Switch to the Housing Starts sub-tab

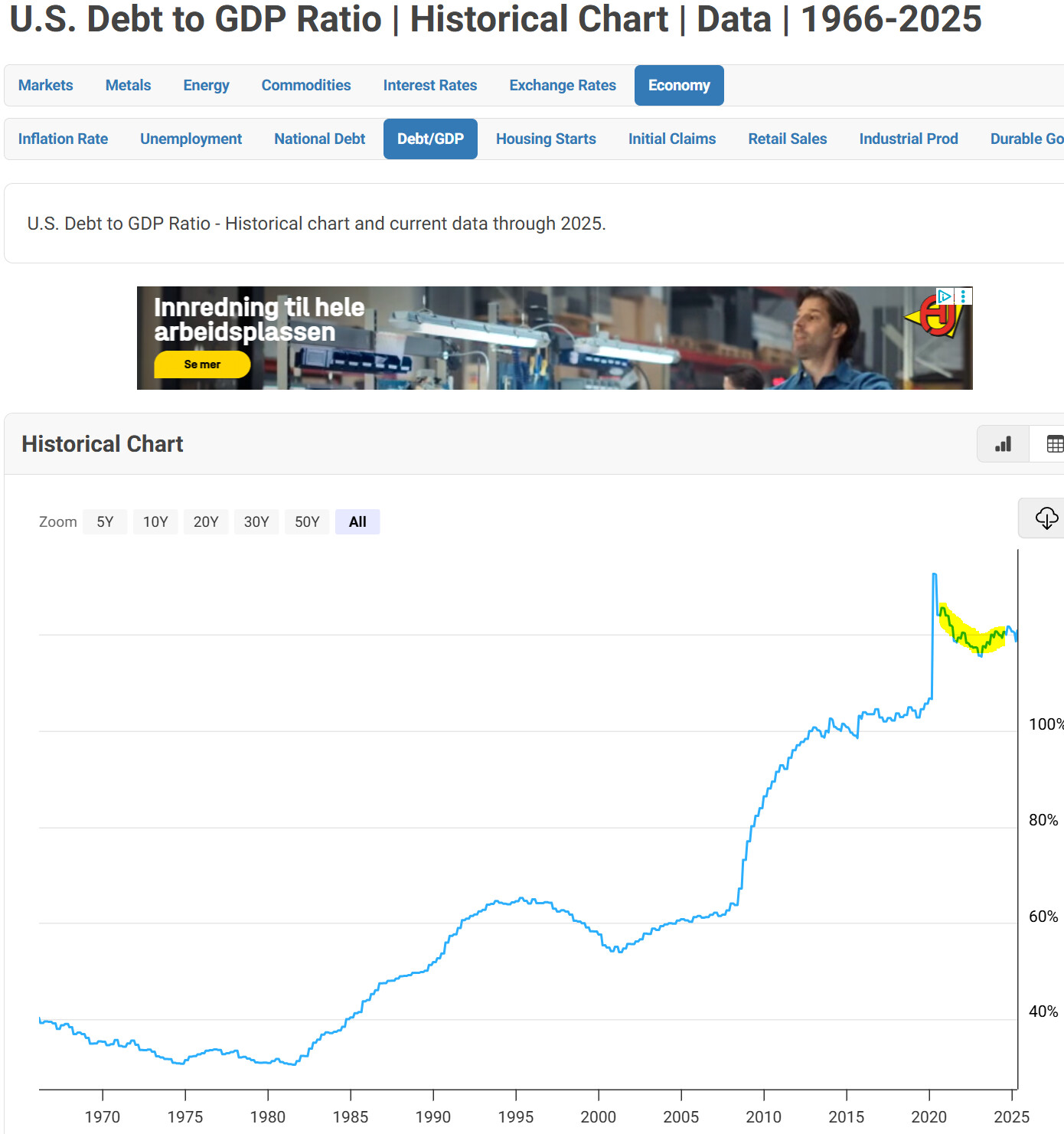click(x=546, y=139)
